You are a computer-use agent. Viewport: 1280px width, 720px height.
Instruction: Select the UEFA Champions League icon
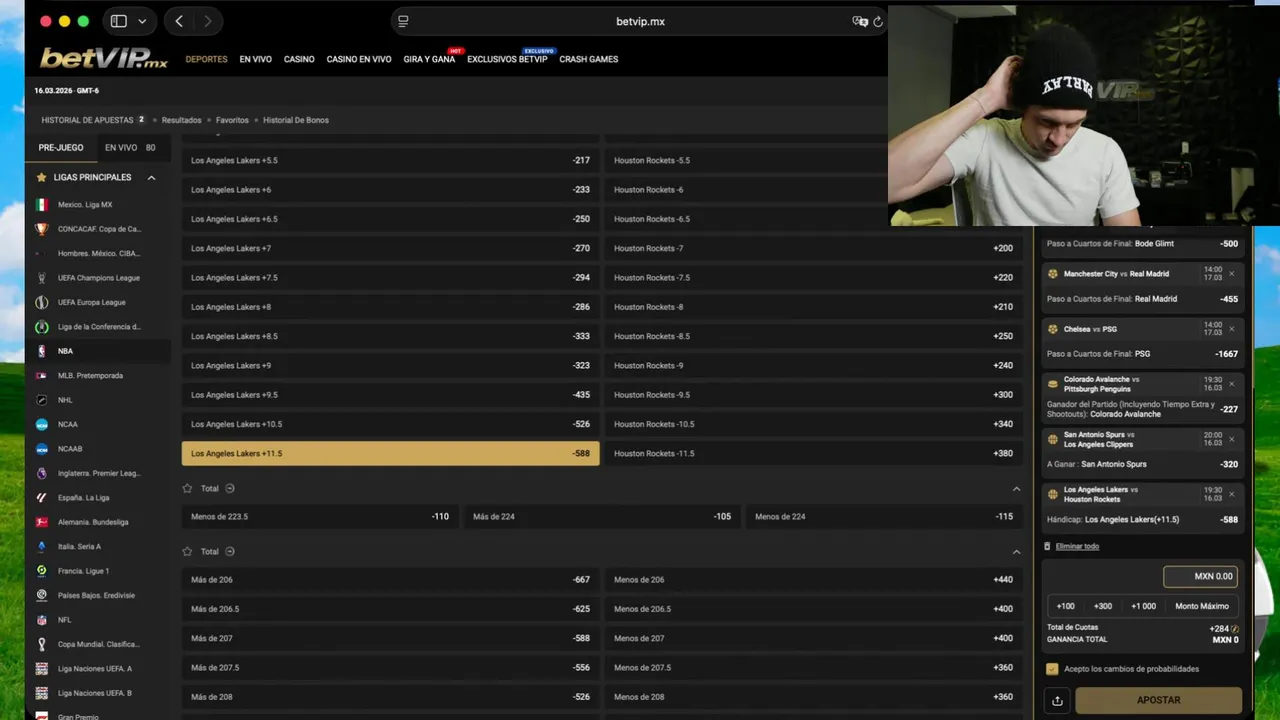point(41,278)
